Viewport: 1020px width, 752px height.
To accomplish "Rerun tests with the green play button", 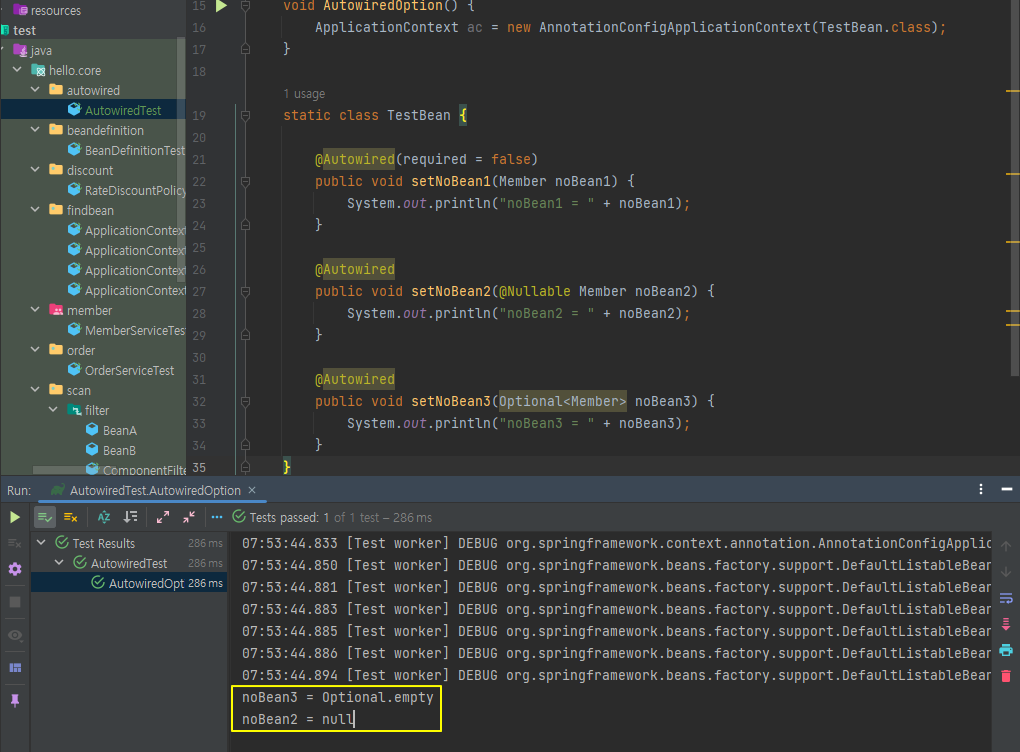I will pos(14,518).
